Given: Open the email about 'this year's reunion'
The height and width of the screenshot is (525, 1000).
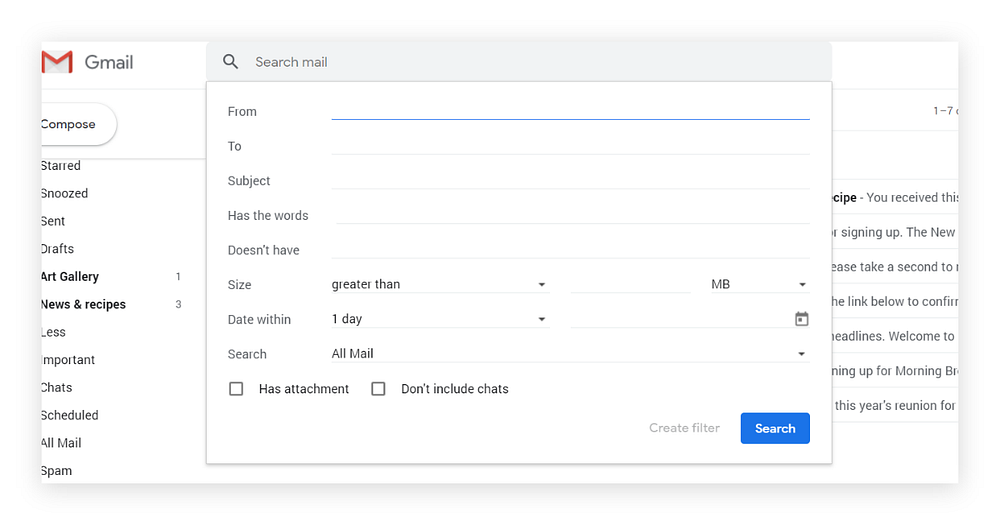Looking at the screenshot, I should 895,405.
